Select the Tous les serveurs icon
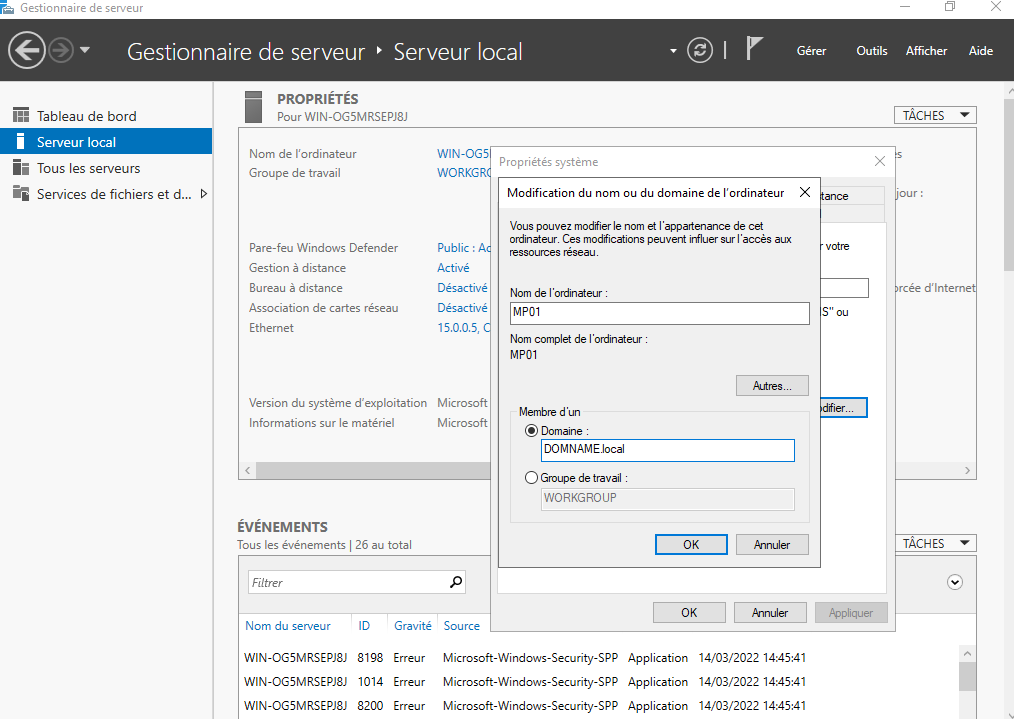The width and height of the screenshot is (1014, 719). 21,168
